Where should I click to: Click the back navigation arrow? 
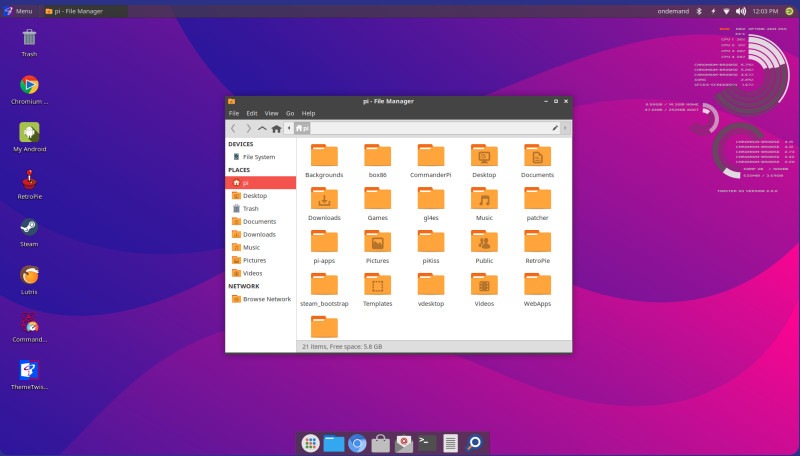tap(234, 128)
